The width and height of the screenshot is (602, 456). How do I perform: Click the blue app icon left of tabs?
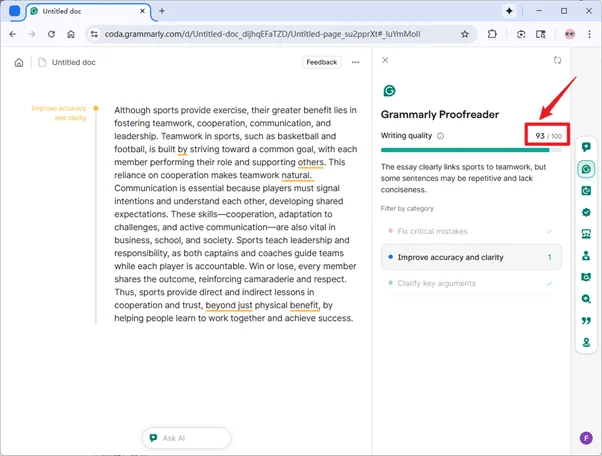tap(15, 11)
